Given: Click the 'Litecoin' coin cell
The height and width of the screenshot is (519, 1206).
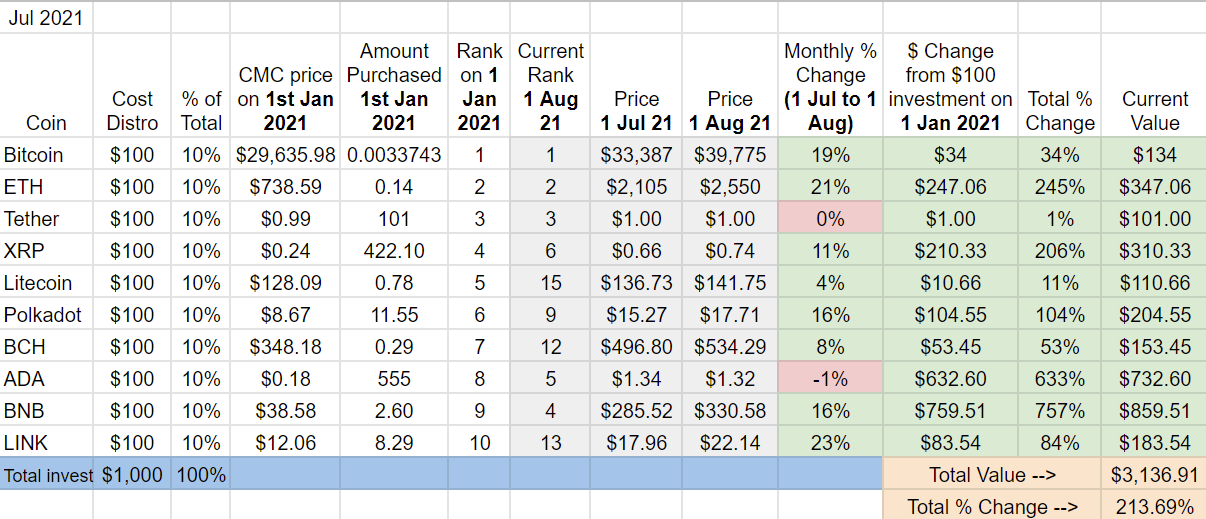Looking at the screenshot, I should coord(47,283).
